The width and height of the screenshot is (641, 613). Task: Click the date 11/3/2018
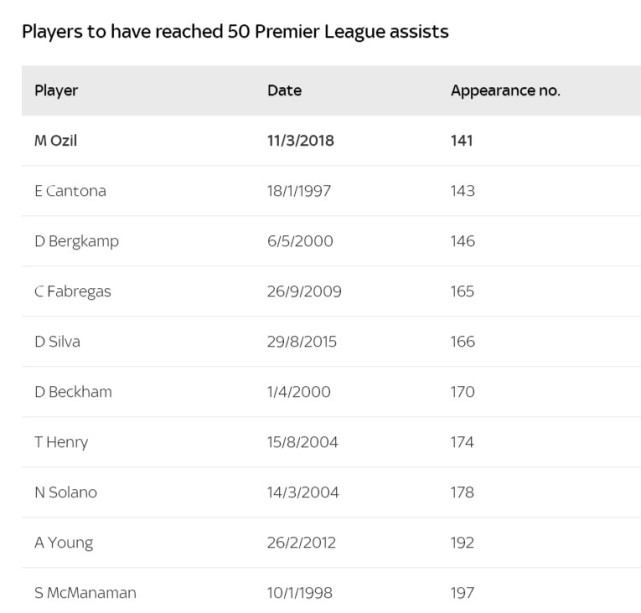click(300, 141)
